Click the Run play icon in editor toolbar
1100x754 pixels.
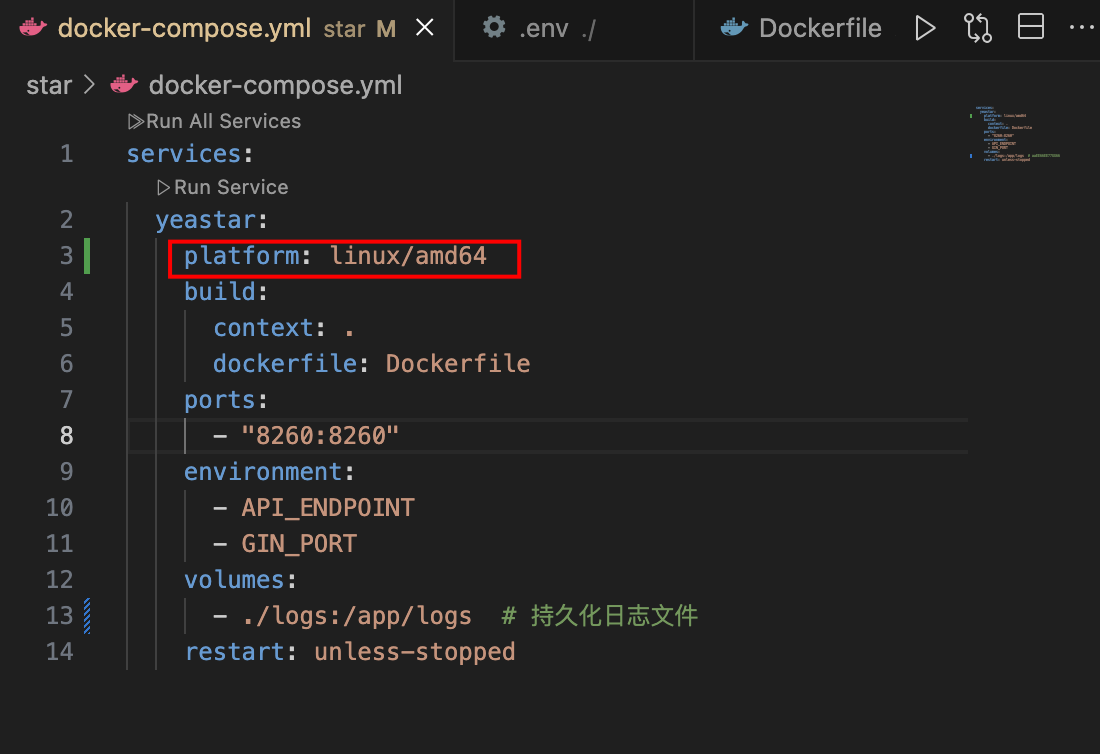925,28
